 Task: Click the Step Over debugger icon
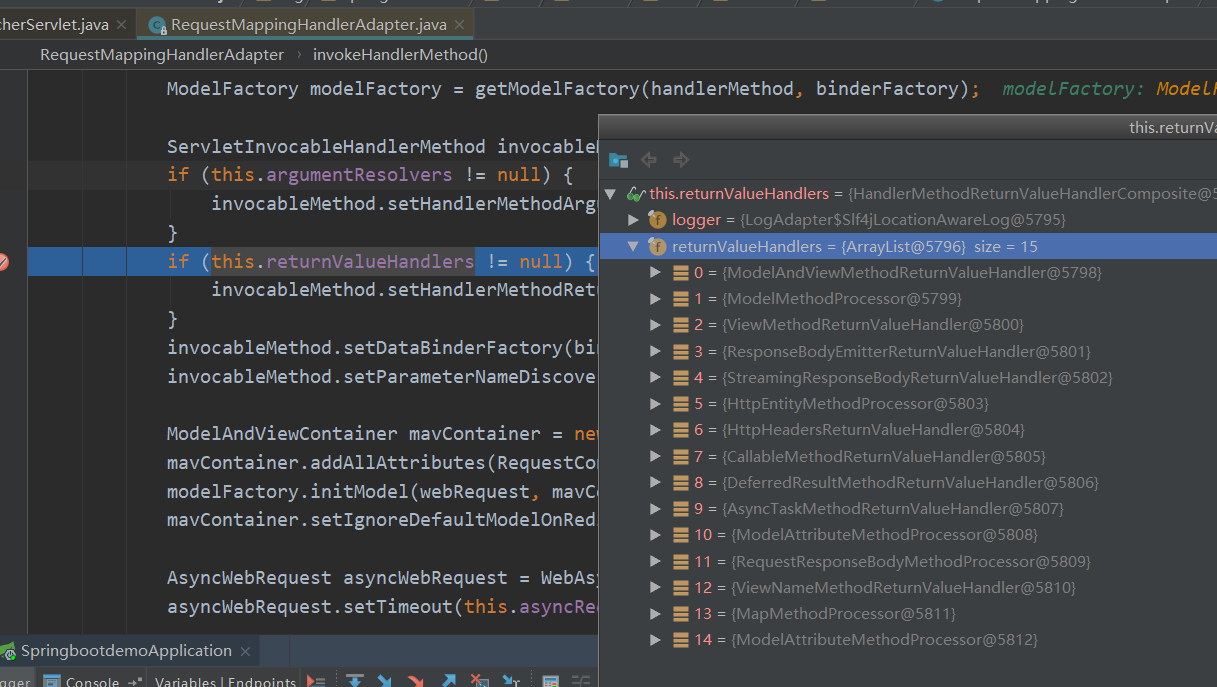[354, 681]
